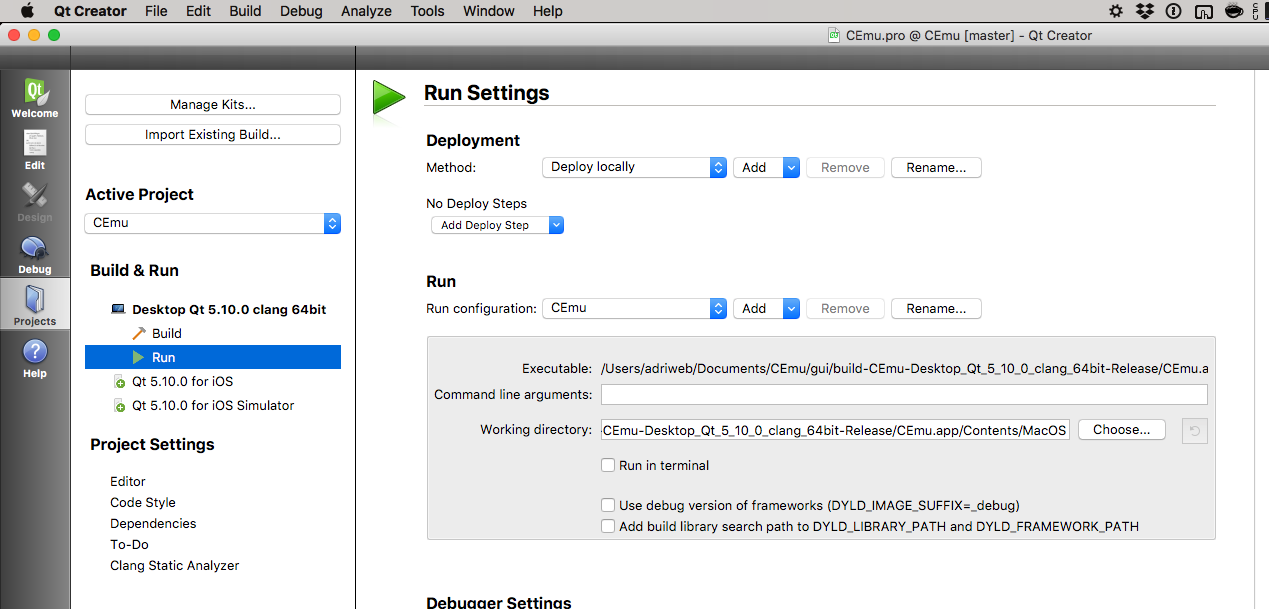Select the Projects mode icon
This screenshot has width=1269, height=609.
35,305
